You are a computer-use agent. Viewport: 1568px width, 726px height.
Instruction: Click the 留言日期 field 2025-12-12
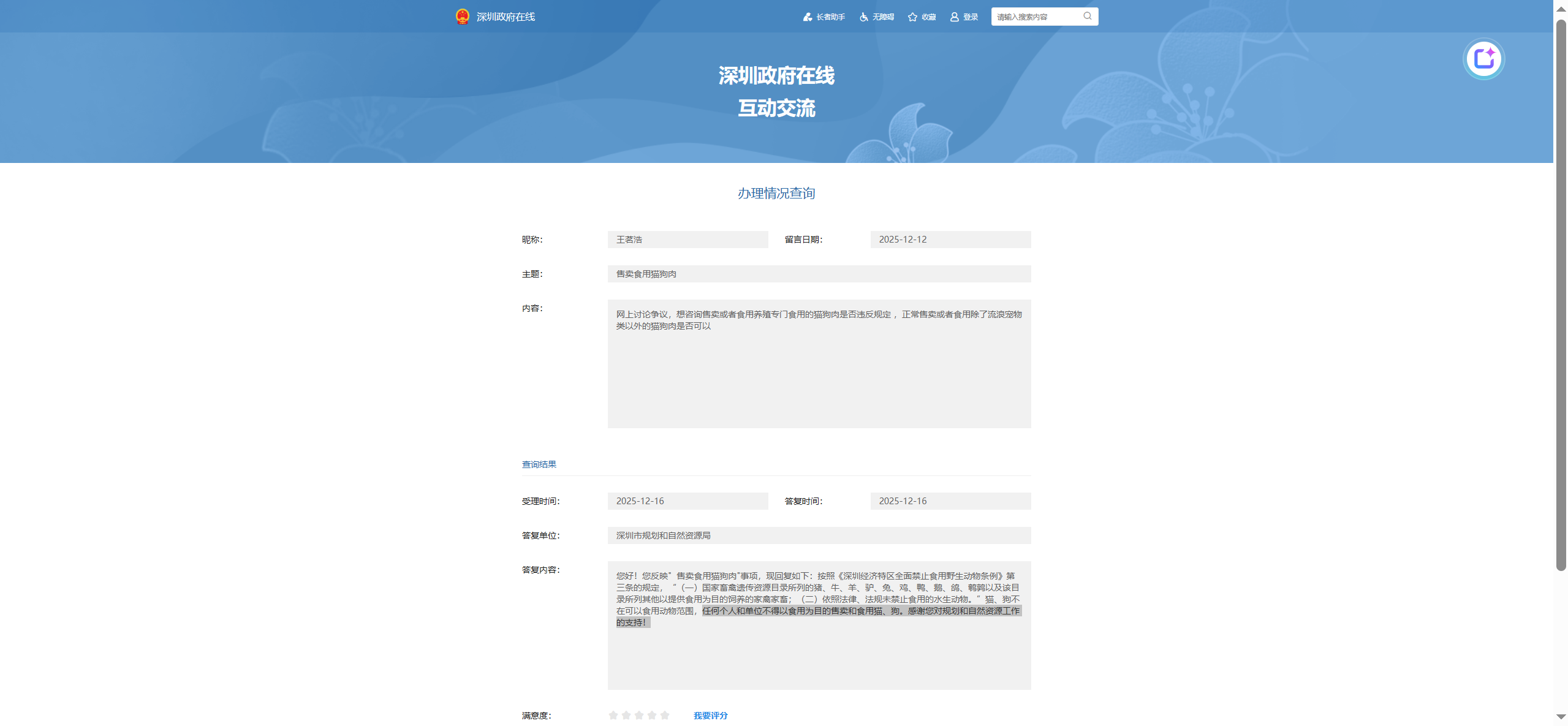pos(950,240)
